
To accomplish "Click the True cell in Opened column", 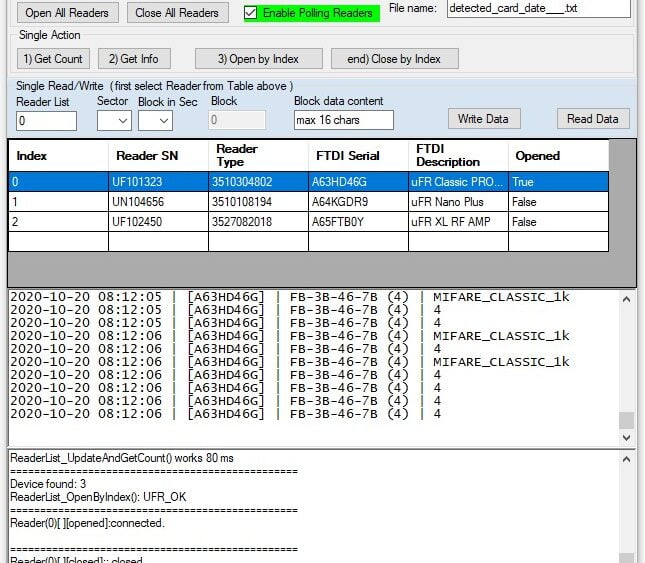I will pos(559,182).
